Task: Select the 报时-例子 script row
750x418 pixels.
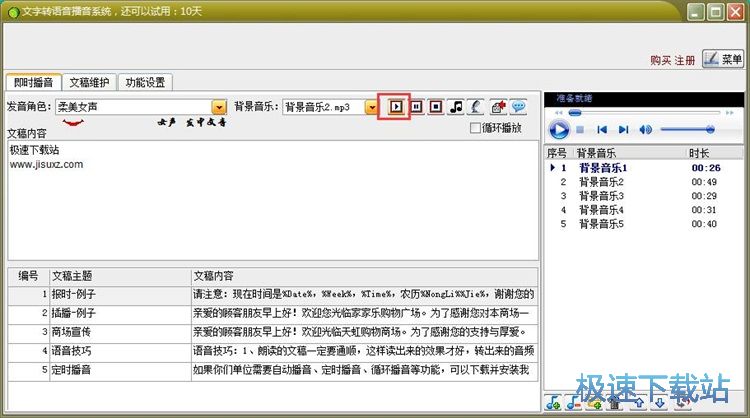Action: [273, 294]
